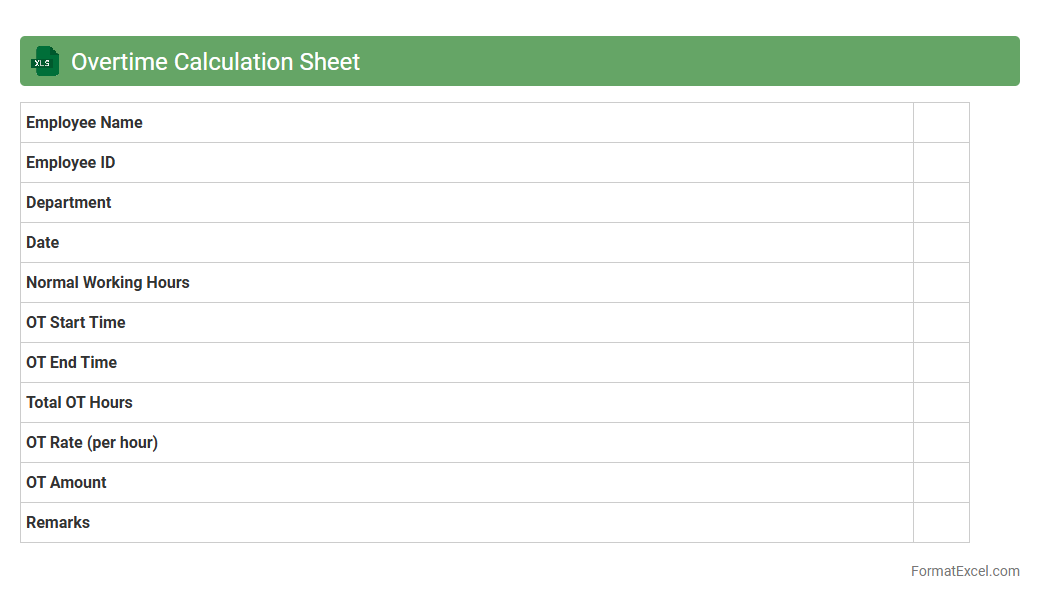
Task: Open the FormatExcel.com link
Action: point(964,571)
